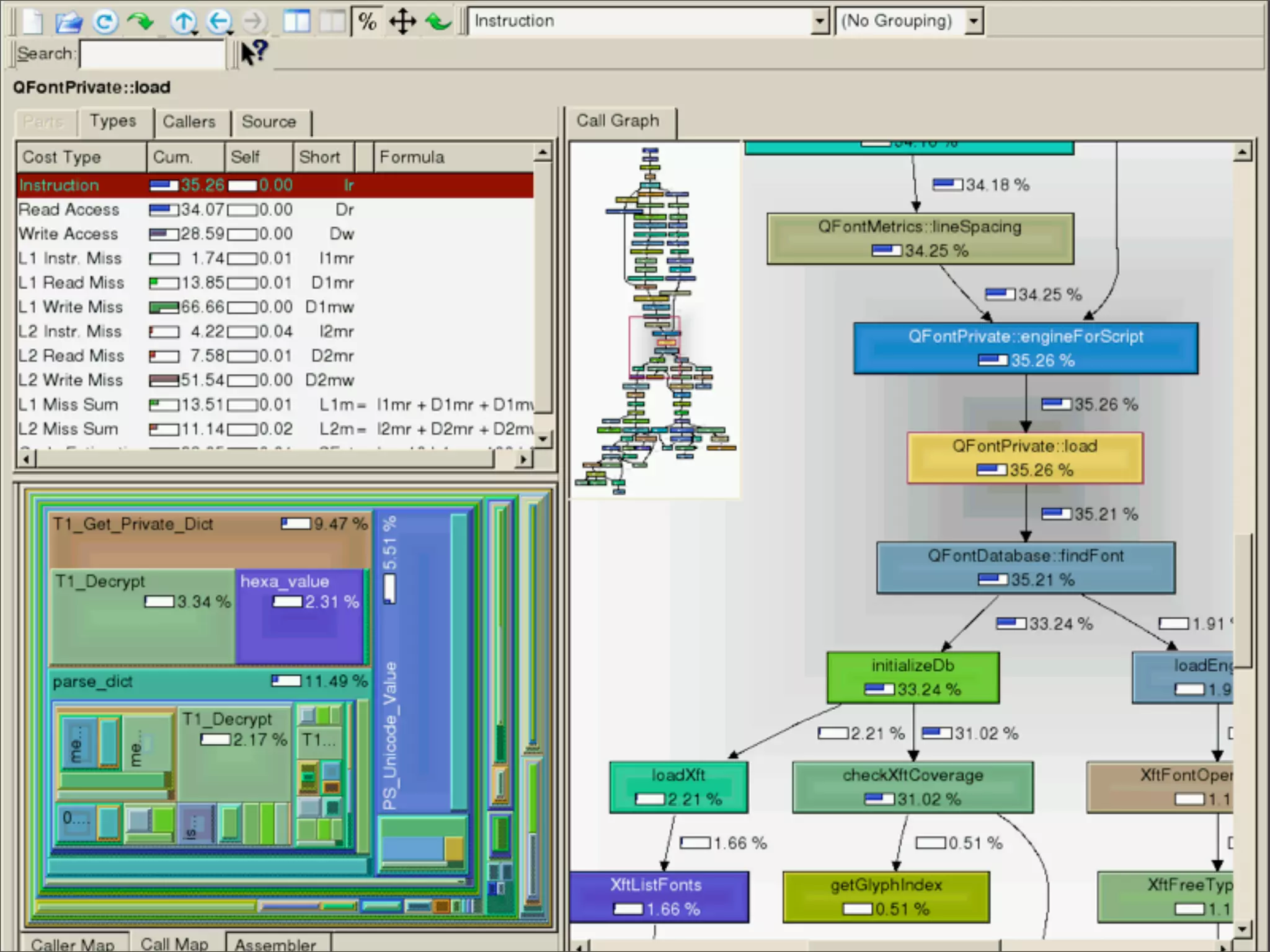Viewport: 1270px width, 952px height.
Task: Select the QFontDatabase::findFont graph node
Action: coord(1025,567)
